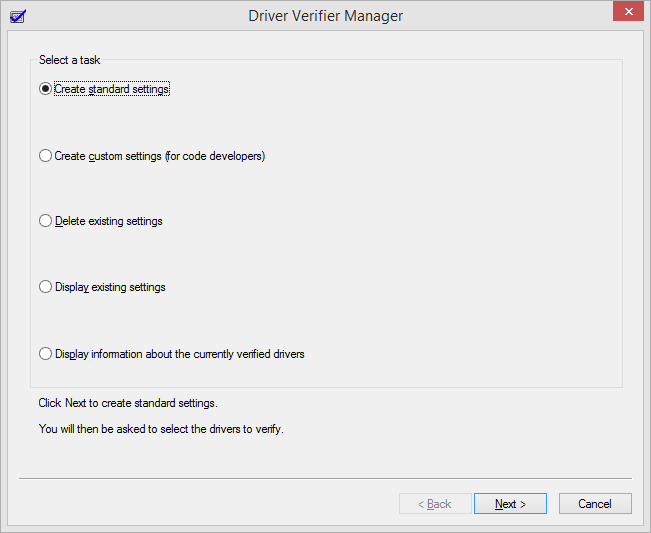Screen dimensions: 651x533
Task: Click the horizontal separator above the wizard buttons
Action: coord(325,478)
